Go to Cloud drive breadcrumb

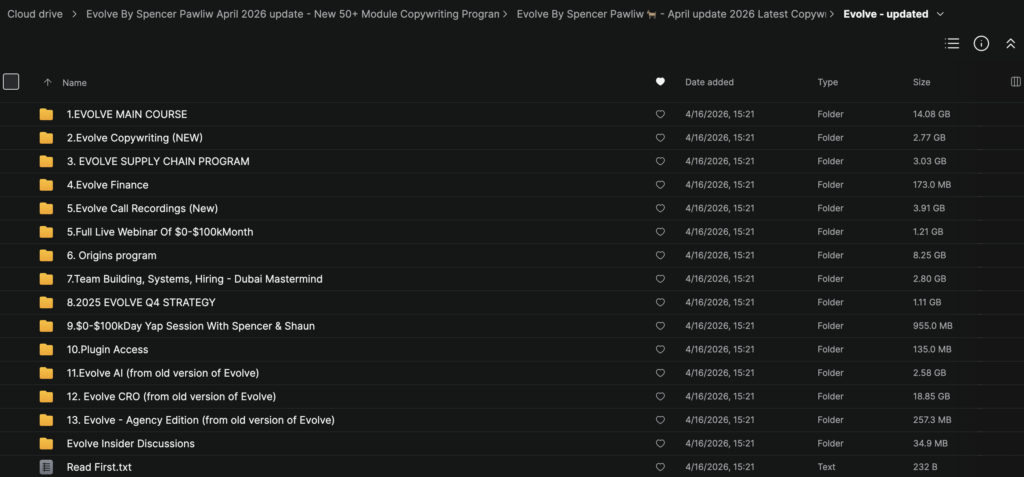(36, 14)
